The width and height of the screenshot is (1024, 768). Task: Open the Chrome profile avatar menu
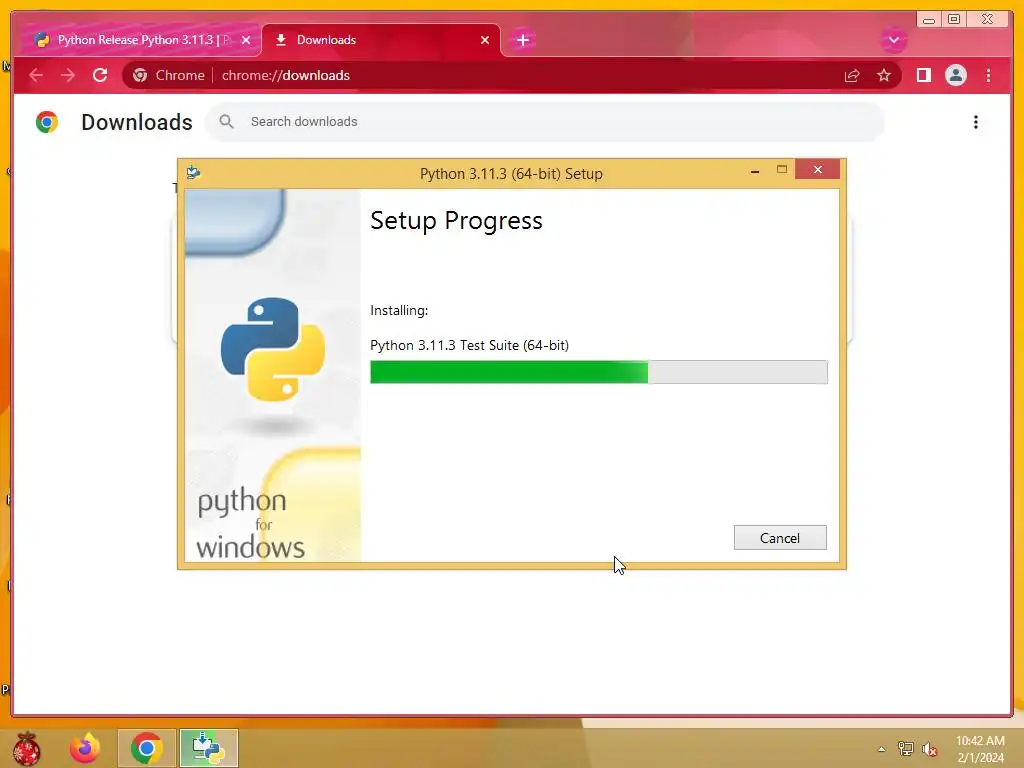[x=955, y=75]
